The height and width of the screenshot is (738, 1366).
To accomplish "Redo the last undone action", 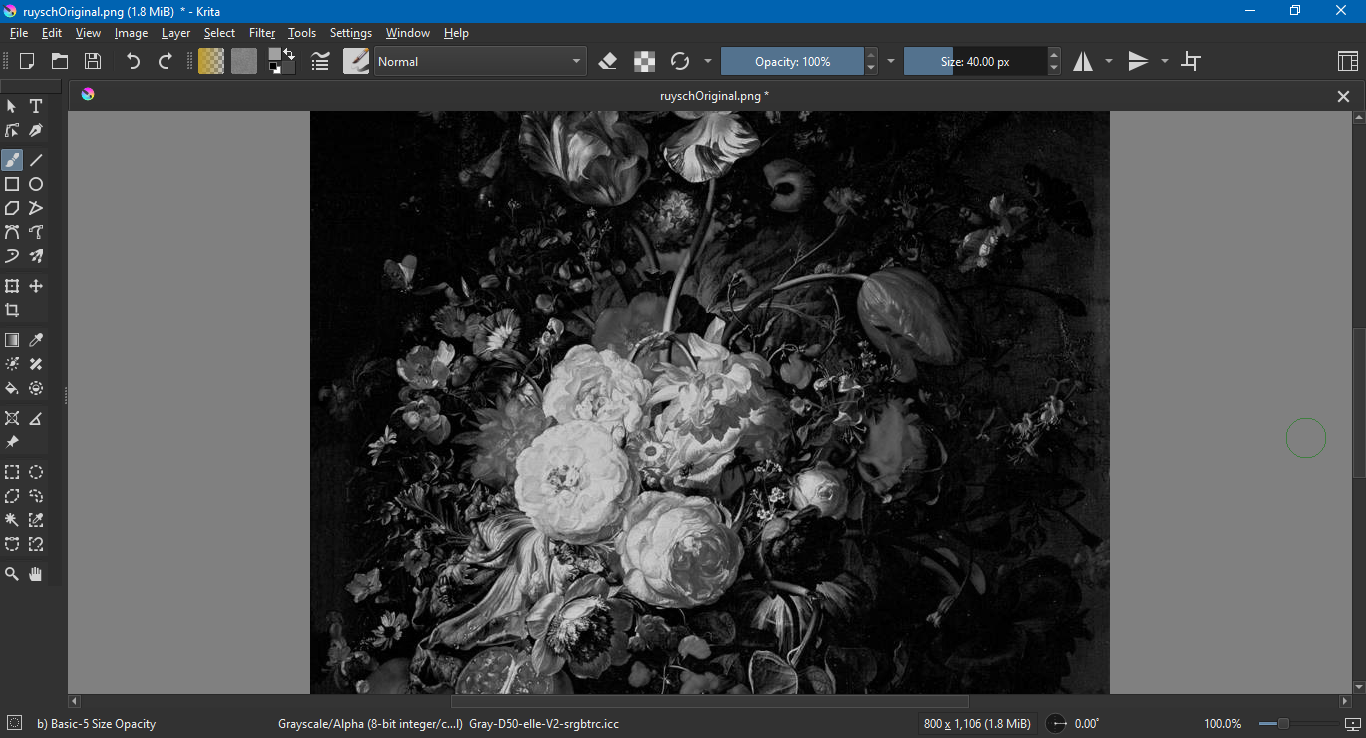I will coord(165,61).
